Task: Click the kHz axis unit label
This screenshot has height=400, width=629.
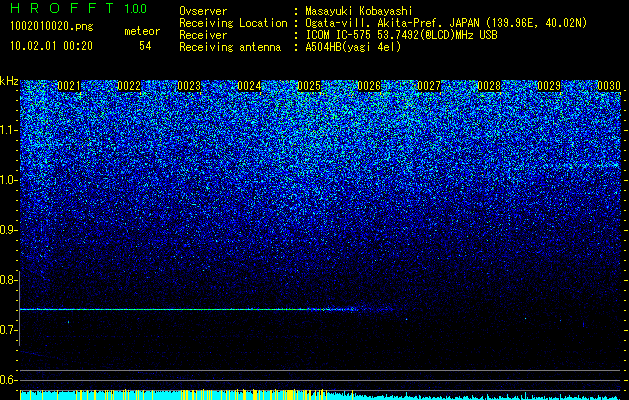Action: pyautogui.click(x=9, y=81)
